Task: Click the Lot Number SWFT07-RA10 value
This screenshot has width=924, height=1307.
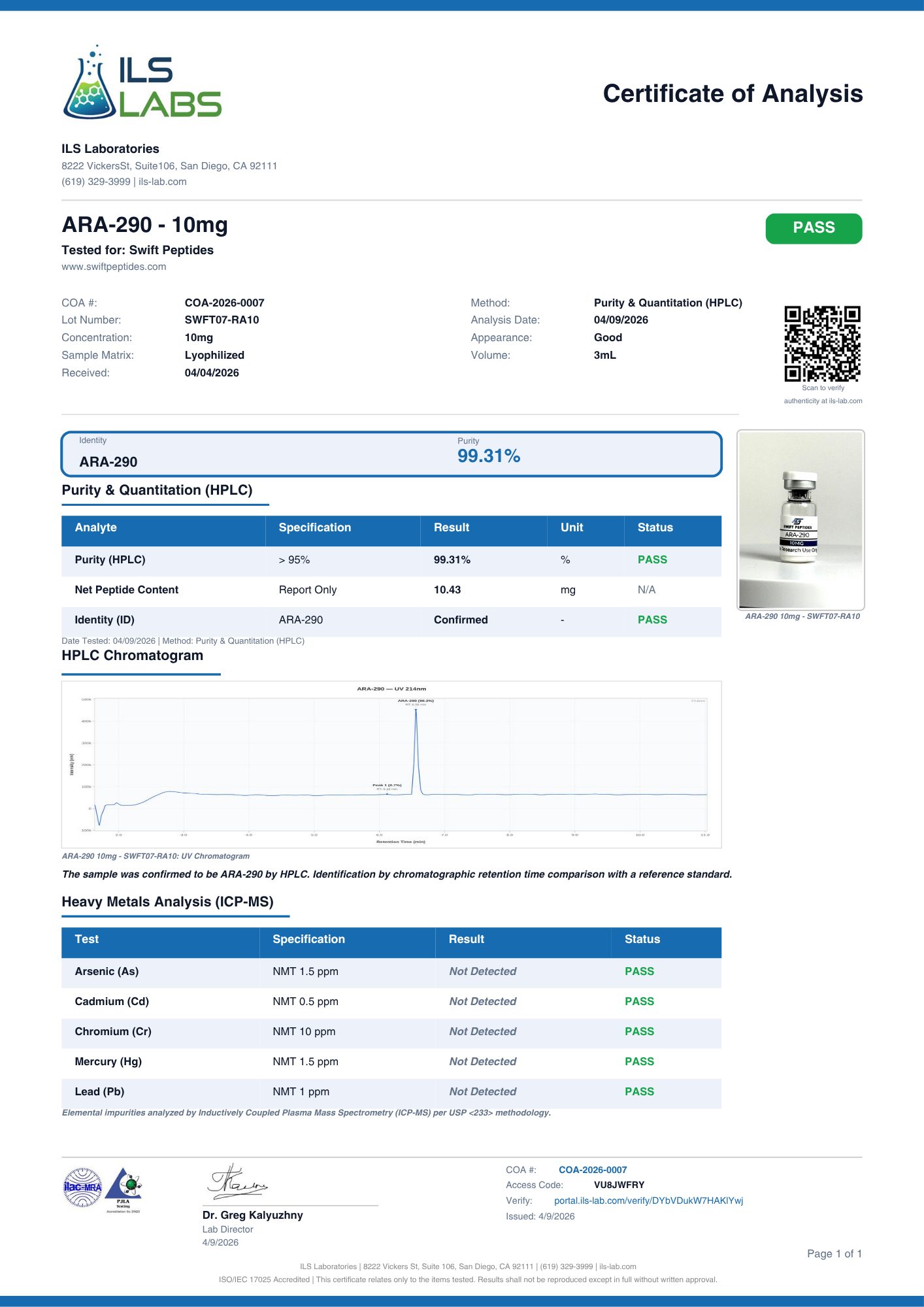Action: (222, 320)
